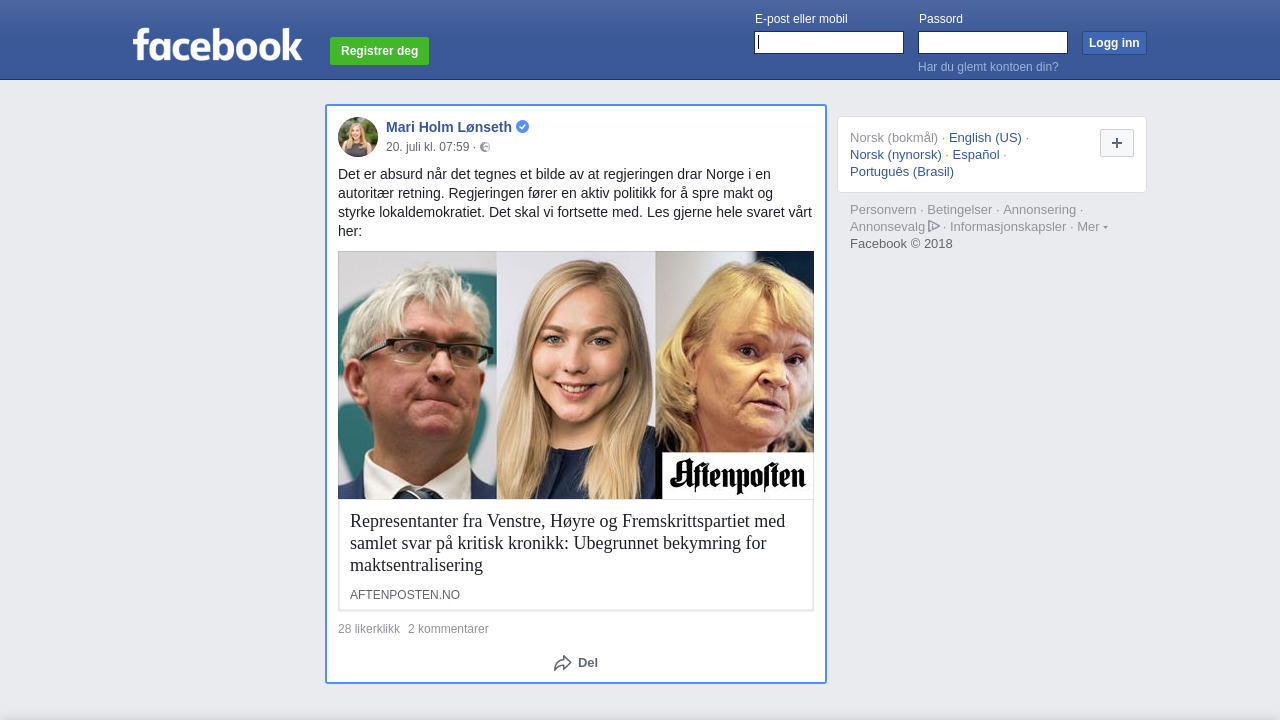Click the public globe privacy icon
Viewport: 1280px width, 720px height.
click(x=485, y=147)
